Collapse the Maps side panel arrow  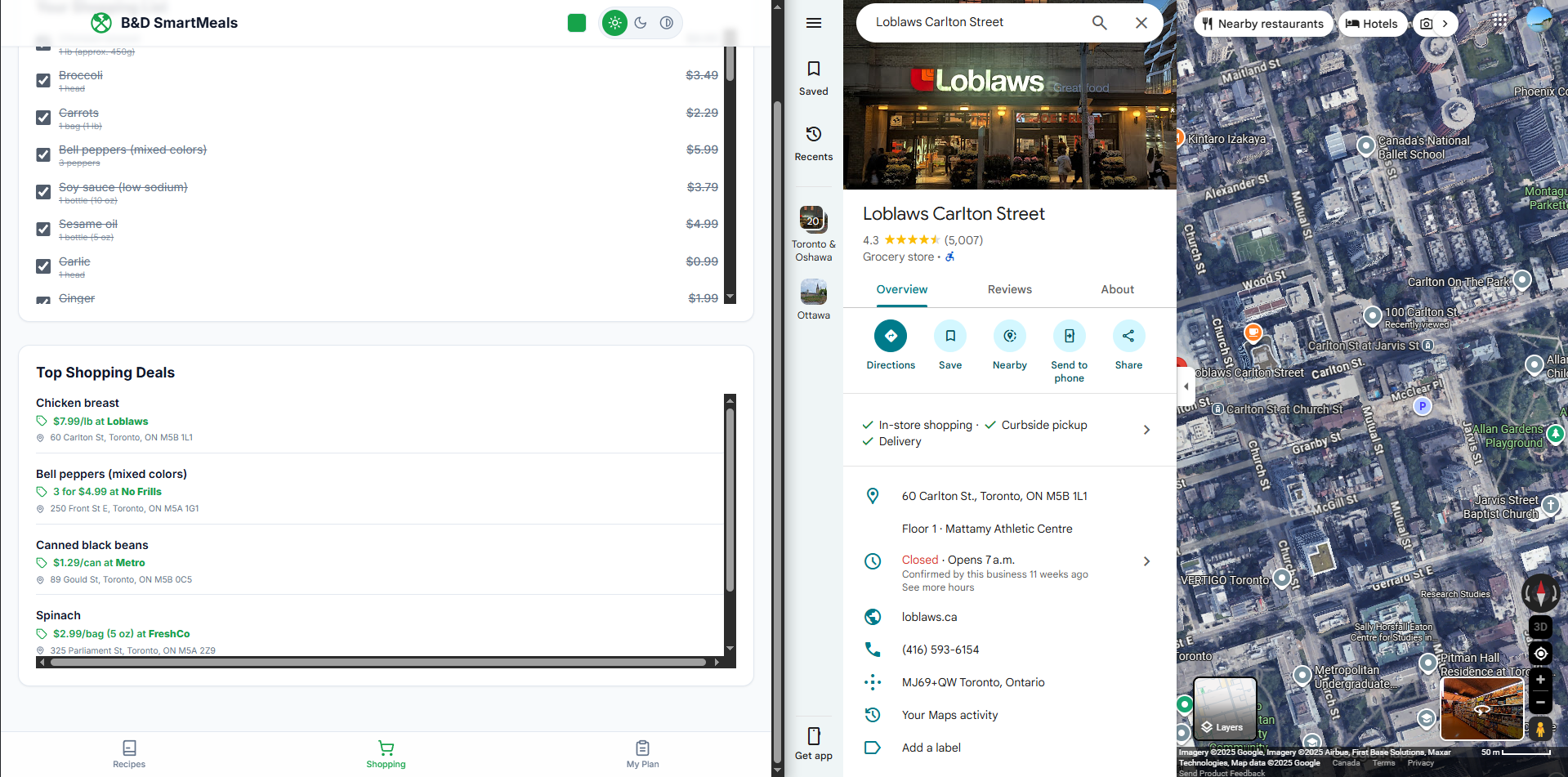pyautogui.click(x=1186, y=386)
